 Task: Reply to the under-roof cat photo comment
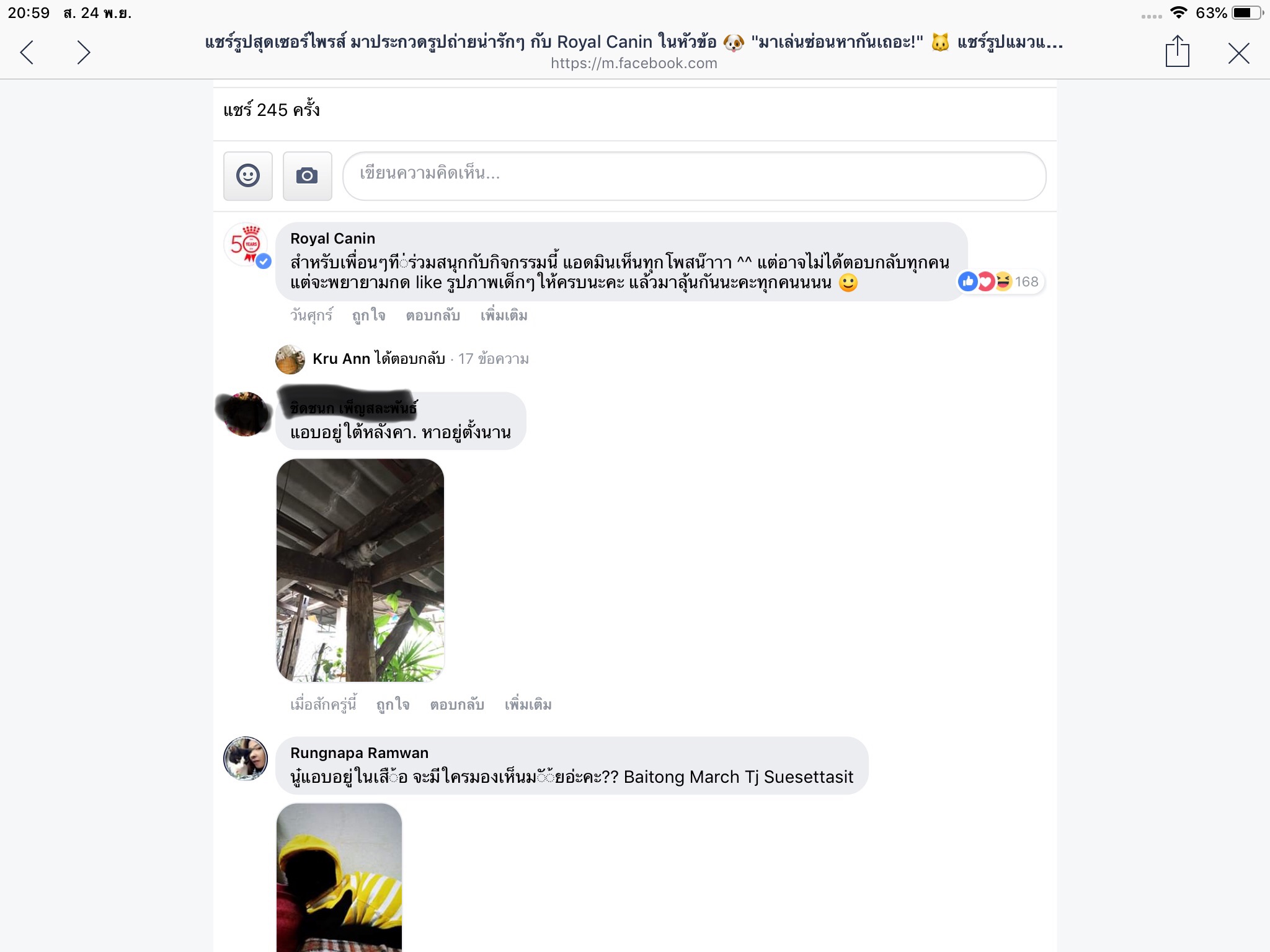click(x=457, y=705)
